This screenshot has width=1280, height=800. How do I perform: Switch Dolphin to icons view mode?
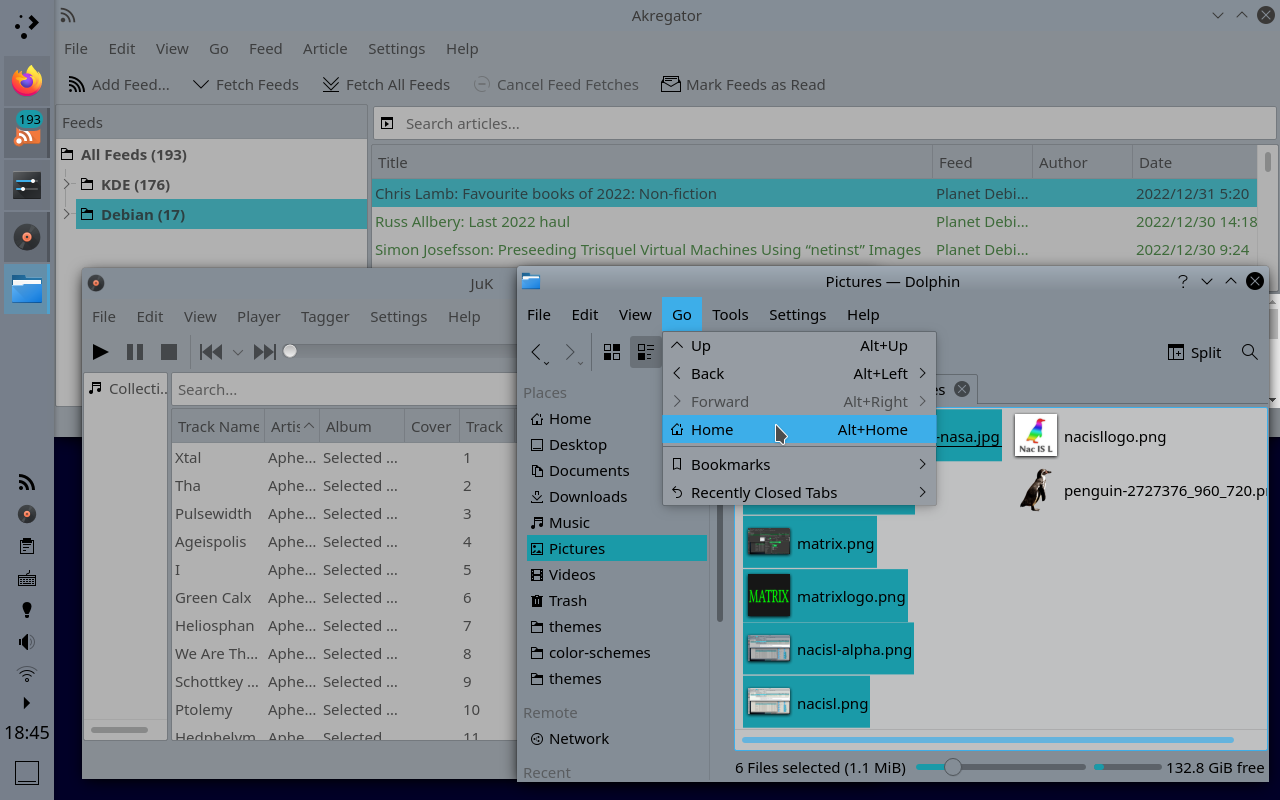click(612, 352)
